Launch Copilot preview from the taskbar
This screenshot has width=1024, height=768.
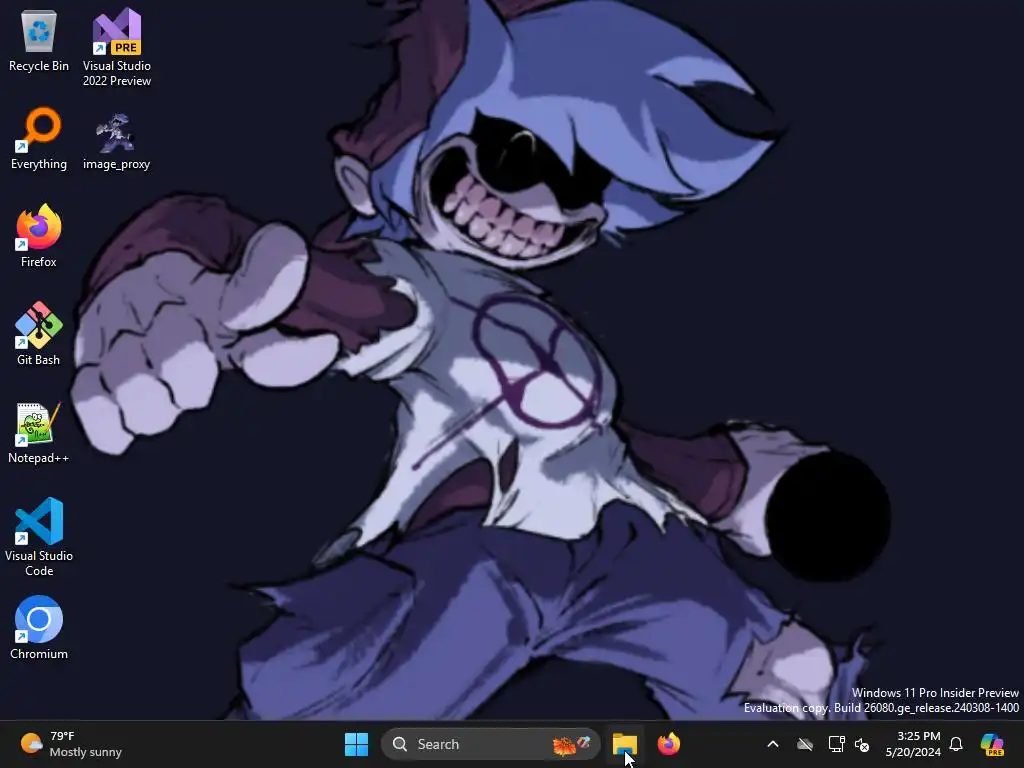[992, 744]
